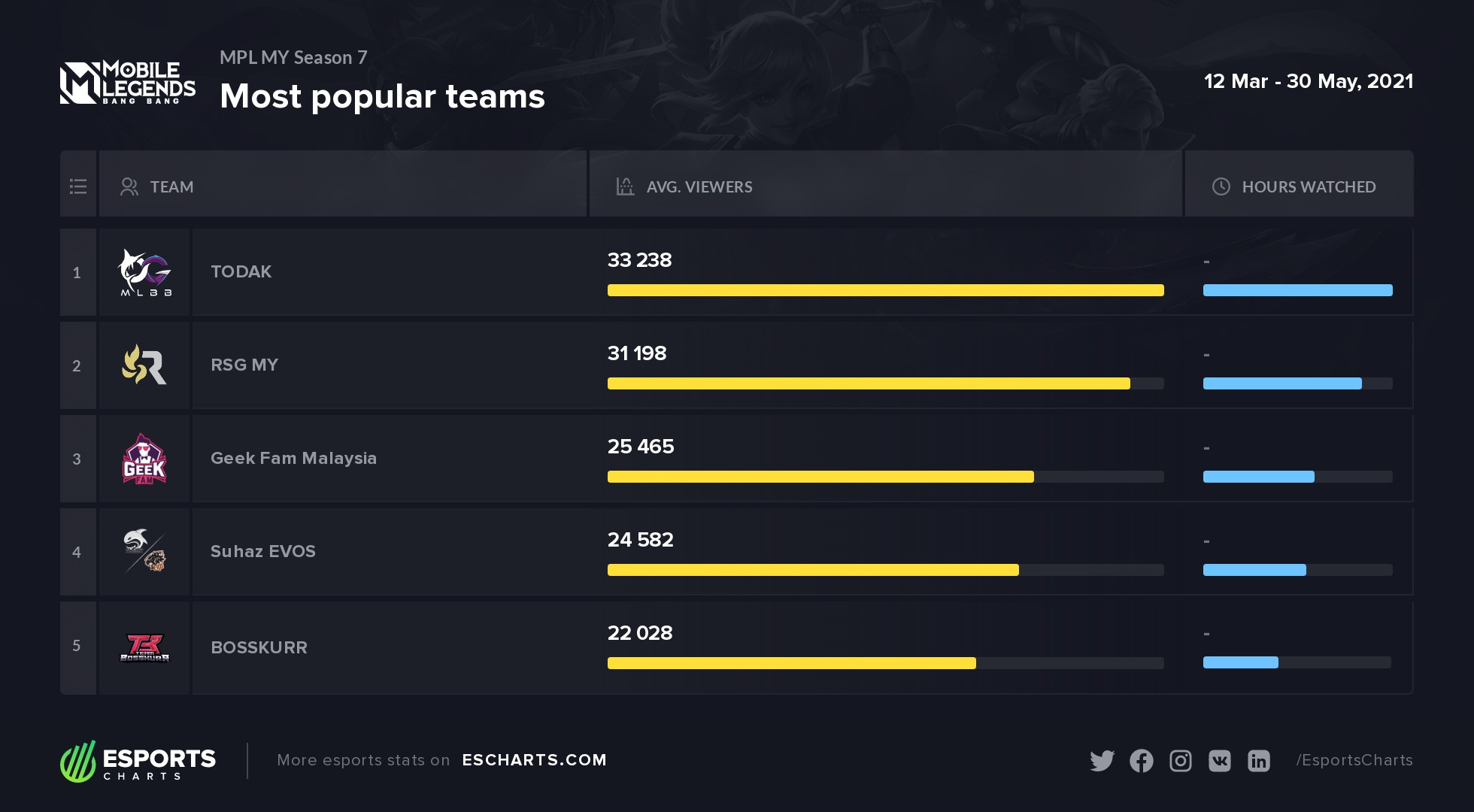Image resolution: width=1474 pixels, height=812 pixels.
Task: Click TODAK's yellow average viewers bar
Action: [x=886, y=290]
